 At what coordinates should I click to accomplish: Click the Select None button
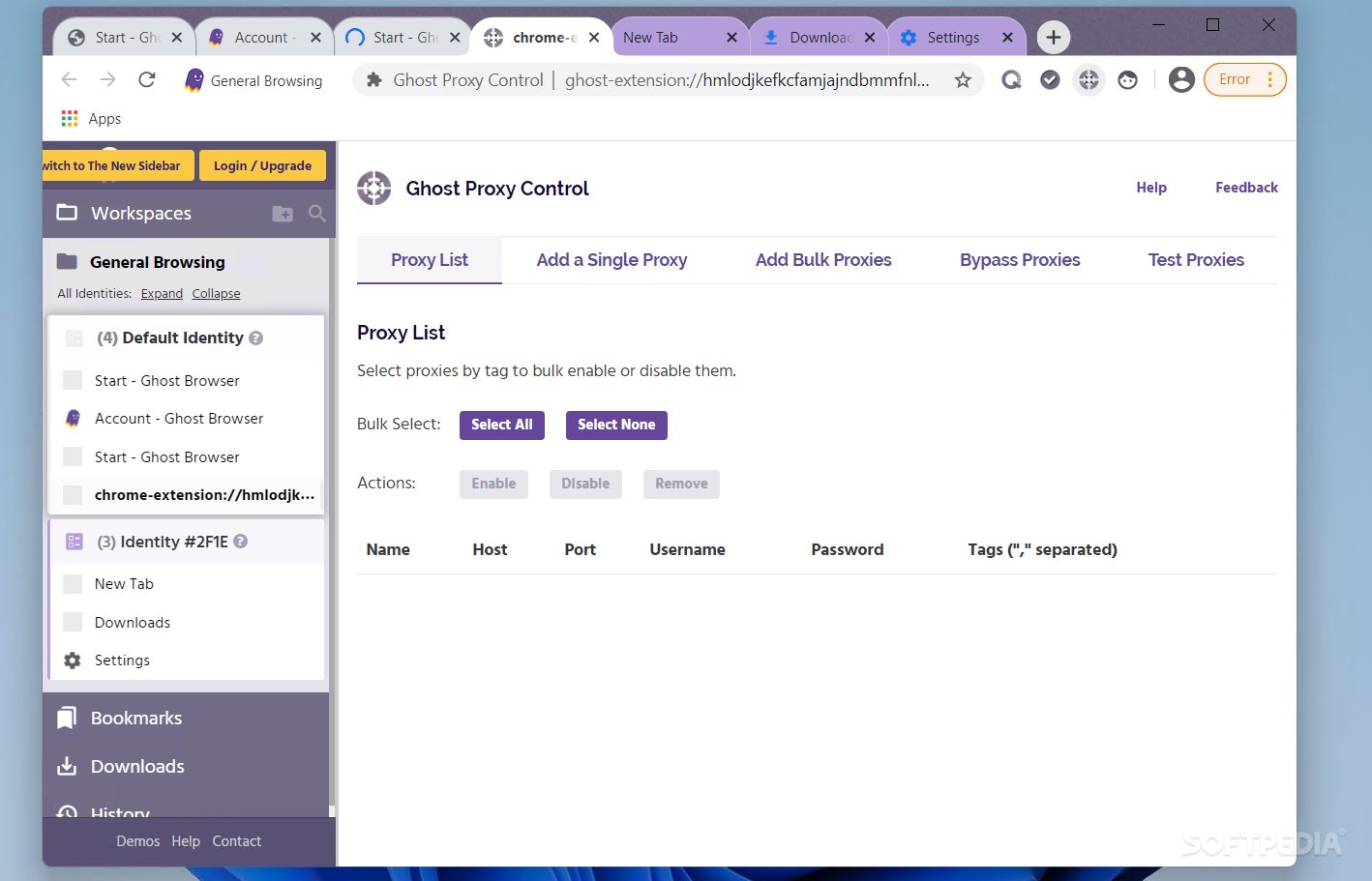(616, 425)
